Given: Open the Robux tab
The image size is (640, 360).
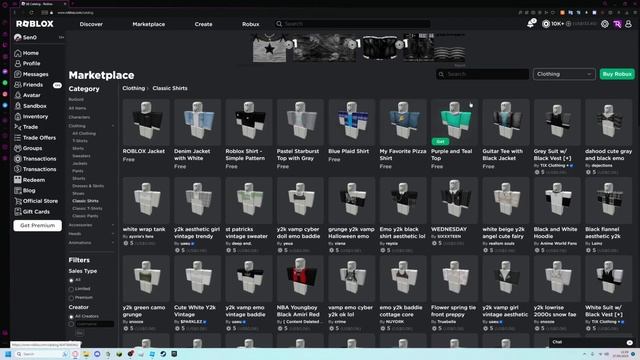Looking at the screenshot, I should tap(251, 24).
